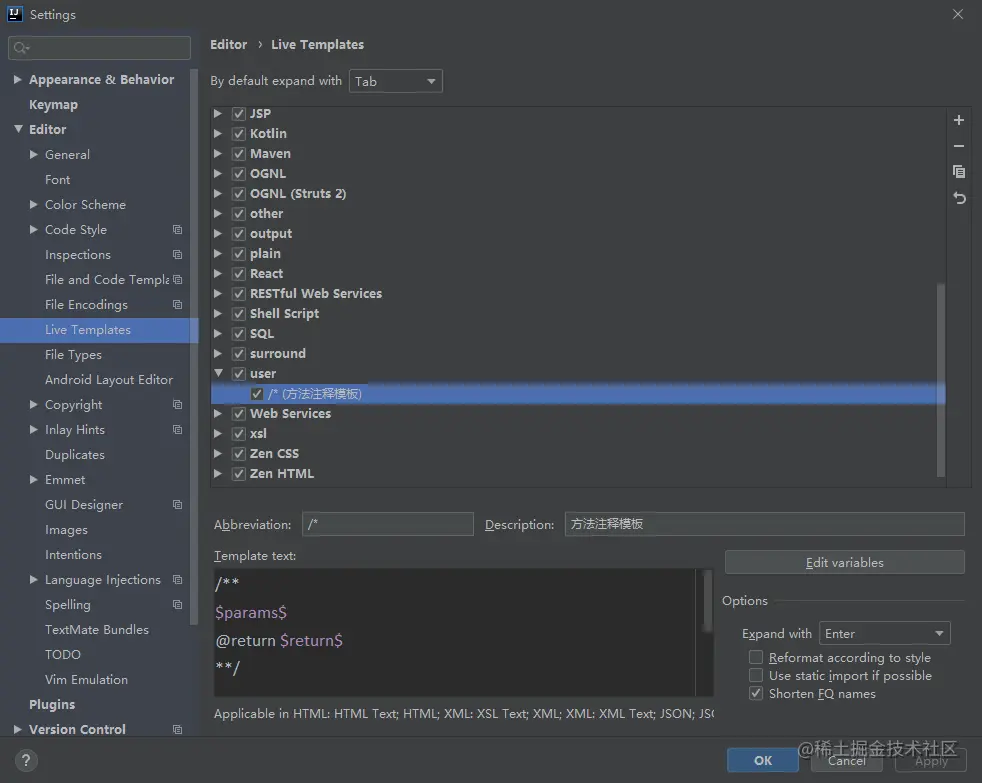This screenshot has width=982, height=783.
Task: Expand the surround template group
Action: [x=218, y=354]
